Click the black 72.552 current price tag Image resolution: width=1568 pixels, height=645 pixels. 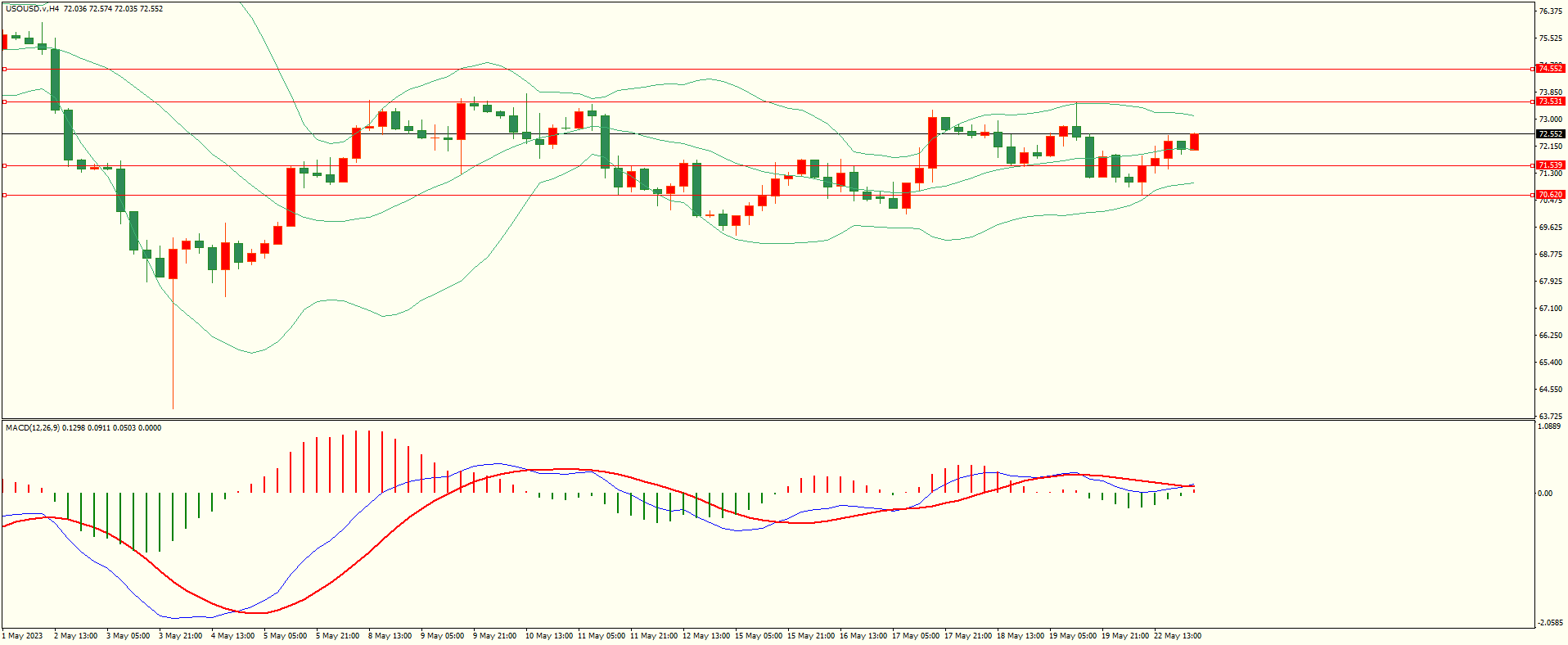(1550, 133)
